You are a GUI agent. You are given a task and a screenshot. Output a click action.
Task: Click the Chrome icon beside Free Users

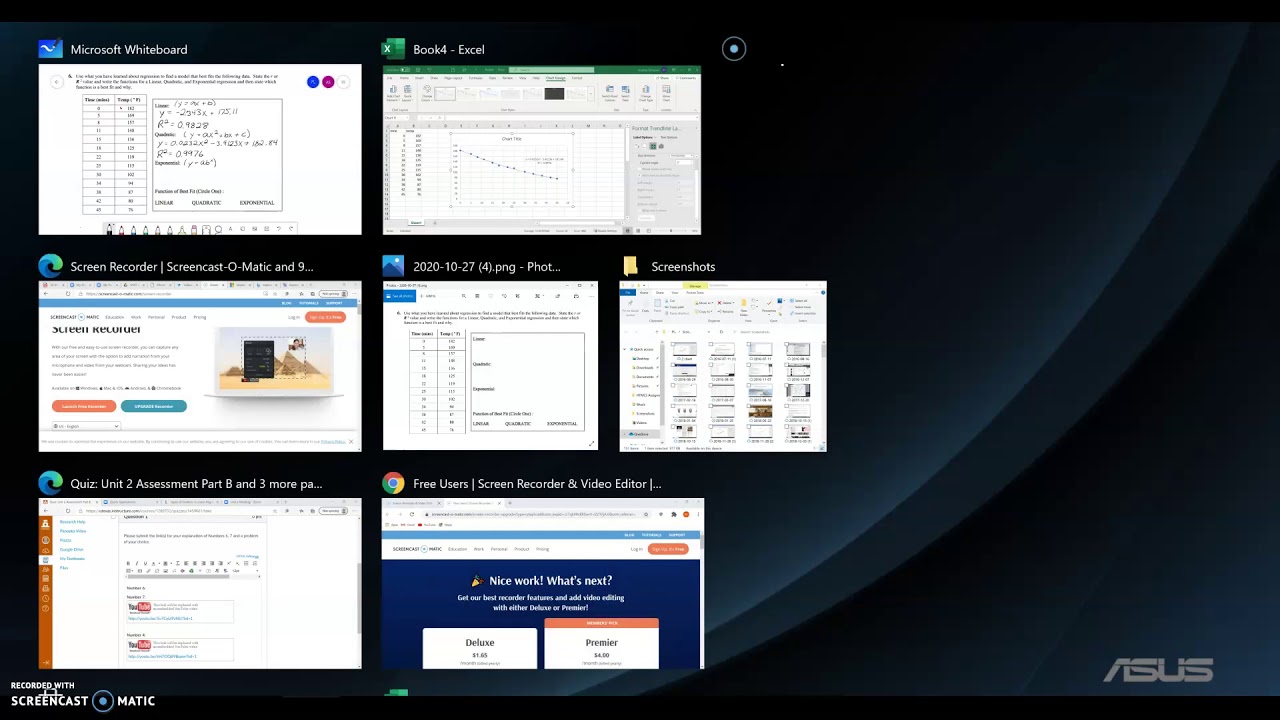[x=393, y=483]
